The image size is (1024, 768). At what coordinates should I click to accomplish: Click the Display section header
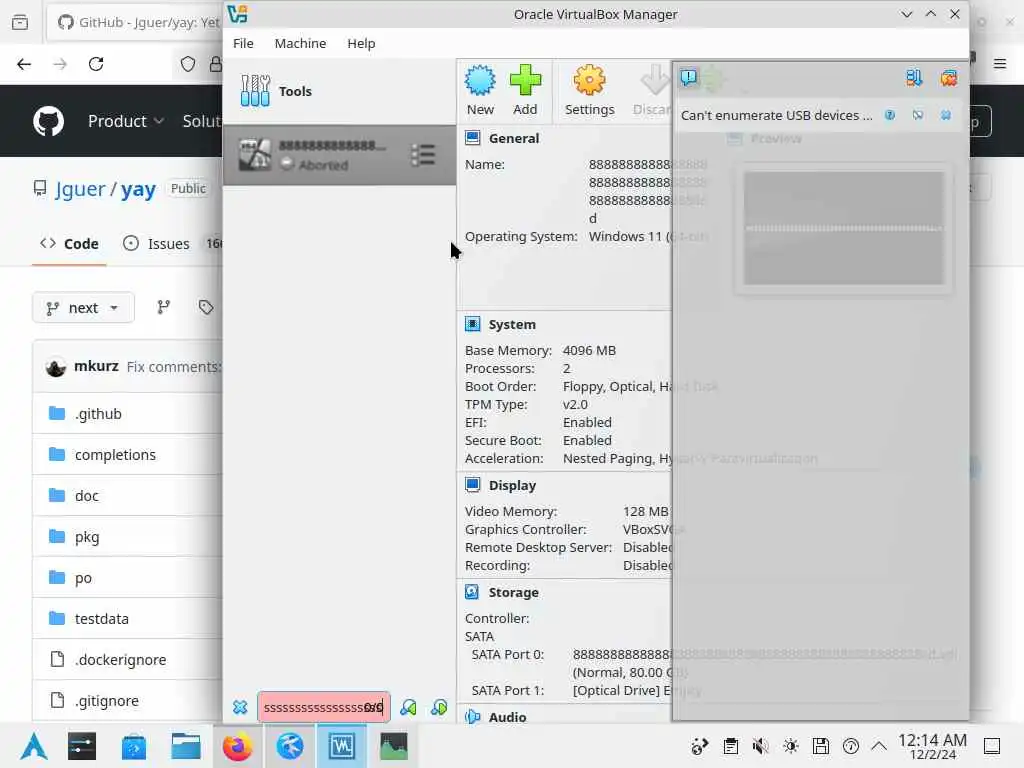[512, 486]
